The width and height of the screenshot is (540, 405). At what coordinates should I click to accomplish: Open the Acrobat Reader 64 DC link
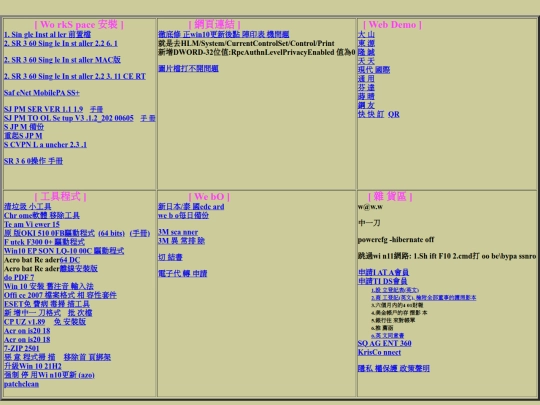(x=70, y=260)
